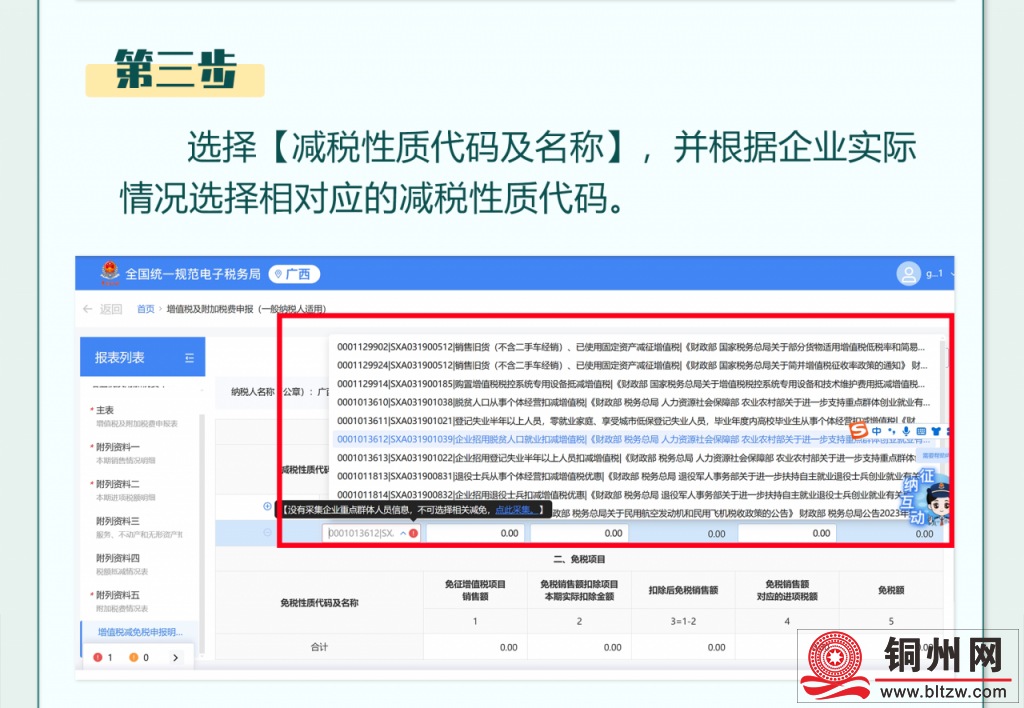Image resolution: width=1024 pixels, height=708 pixels.
Task: Click Sogou microphone voice input icon
Action: point(906,431)
